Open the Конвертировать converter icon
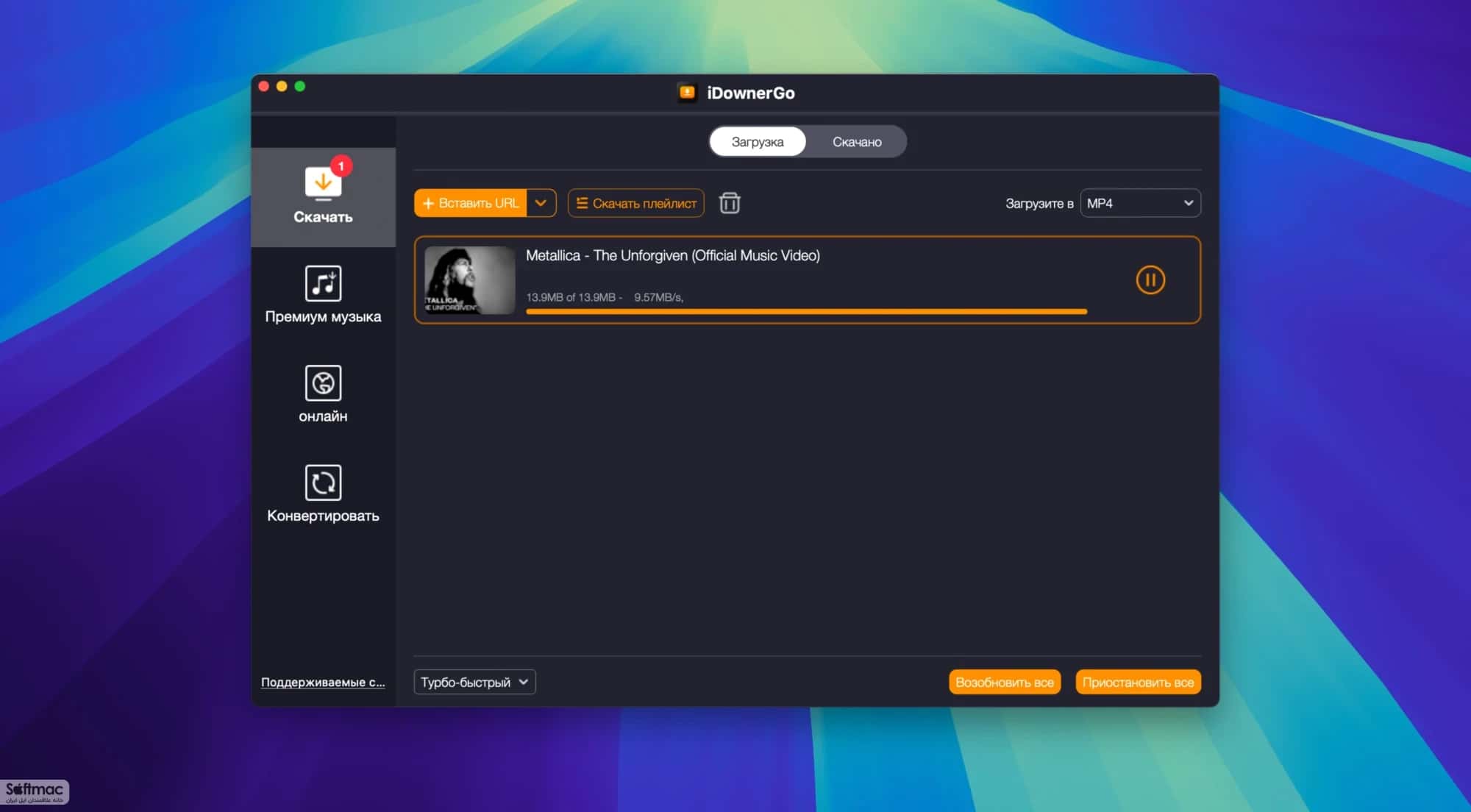Viewport: 1471px width, 812px height. 323,482
